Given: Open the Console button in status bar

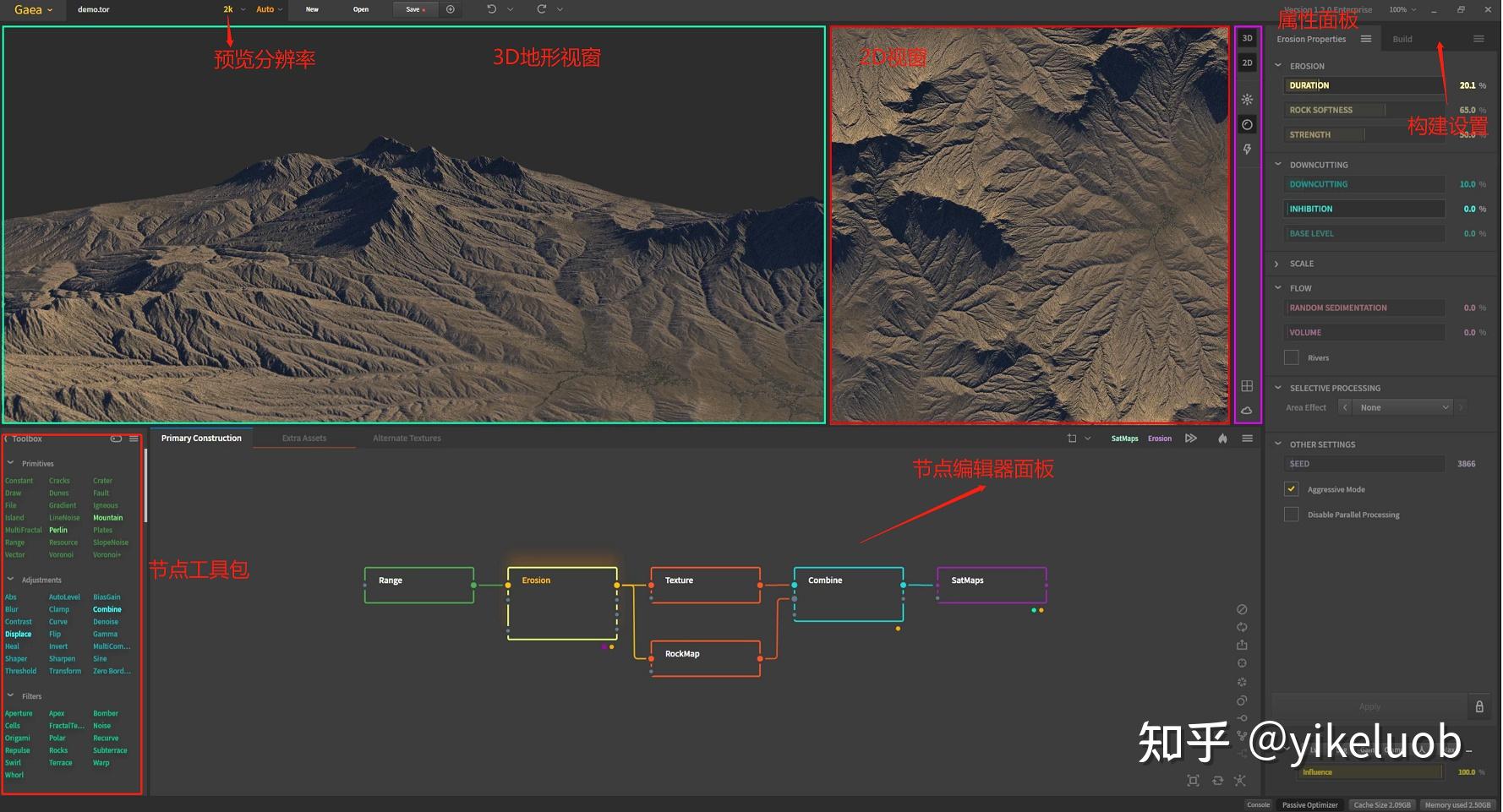Looking at the screenshot, I should 1258,805.
